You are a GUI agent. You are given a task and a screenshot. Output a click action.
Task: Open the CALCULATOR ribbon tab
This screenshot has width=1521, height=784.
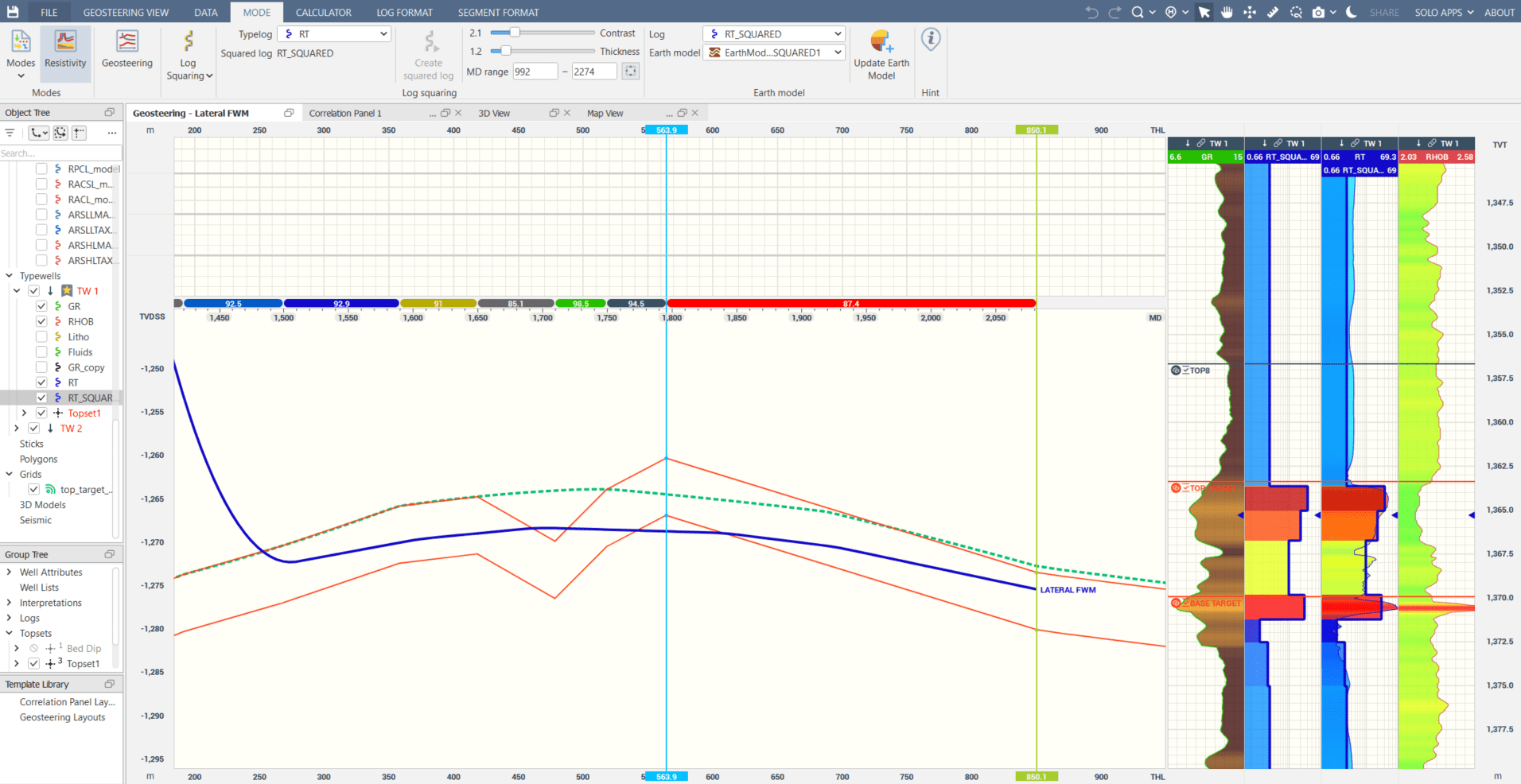click(324, 12)
